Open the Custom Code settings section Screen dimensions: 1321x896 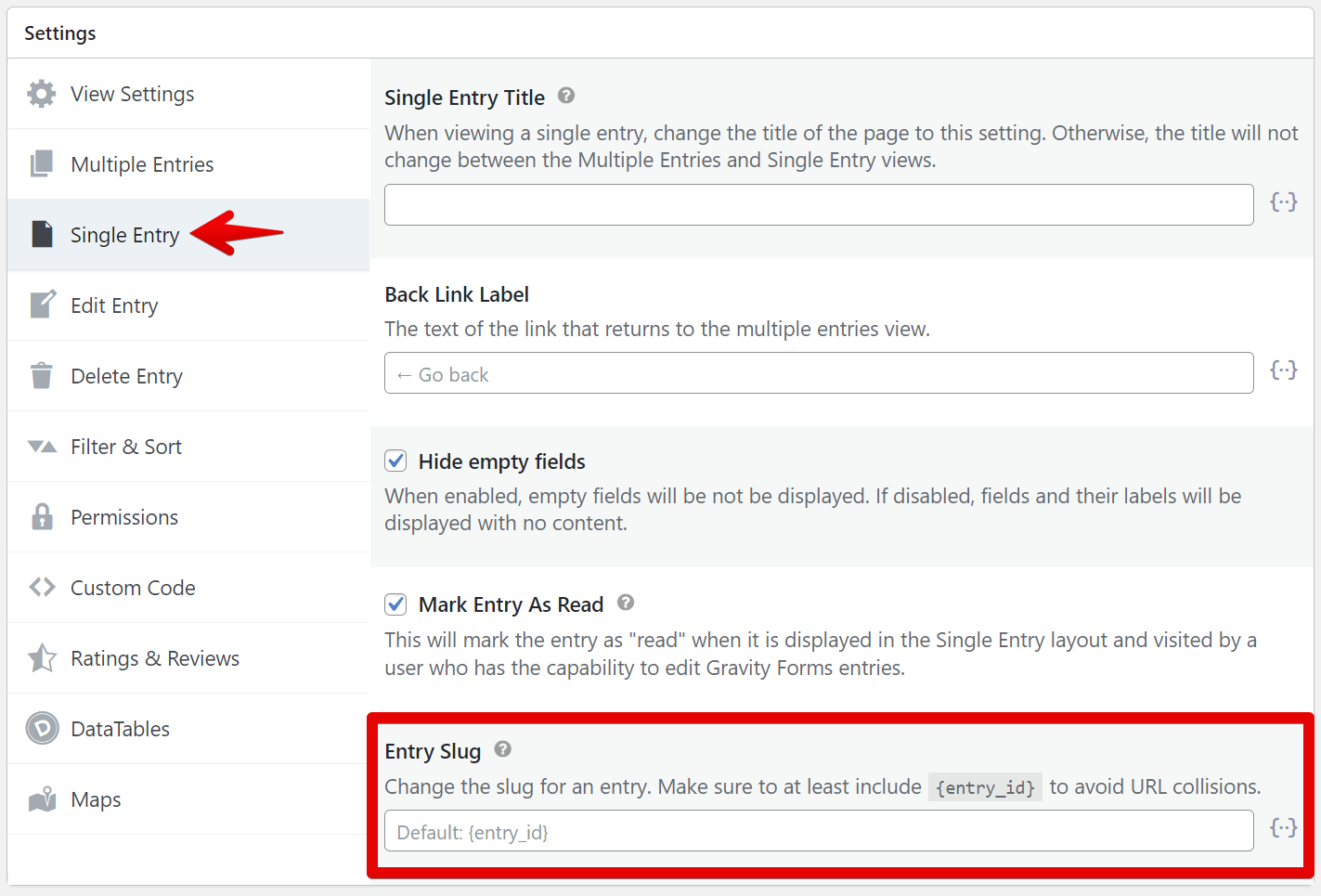click(133, 588)
